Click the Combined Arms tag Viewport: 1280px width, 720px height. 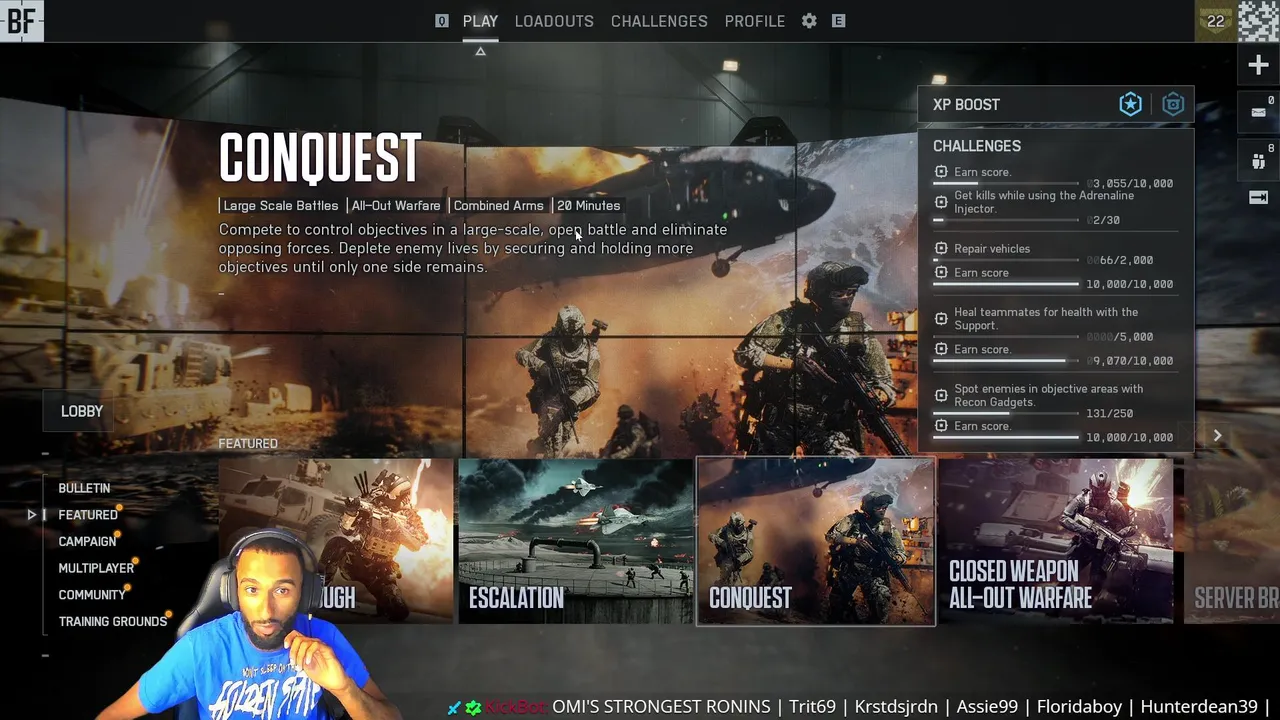498,206
